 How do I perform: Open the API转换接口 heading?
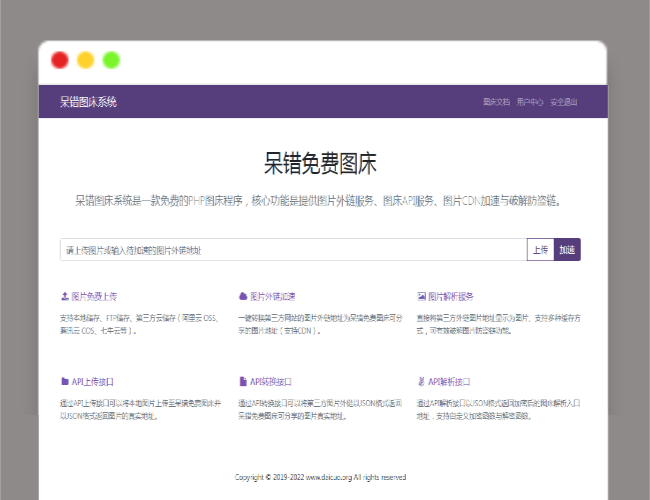tap(271, 382)
